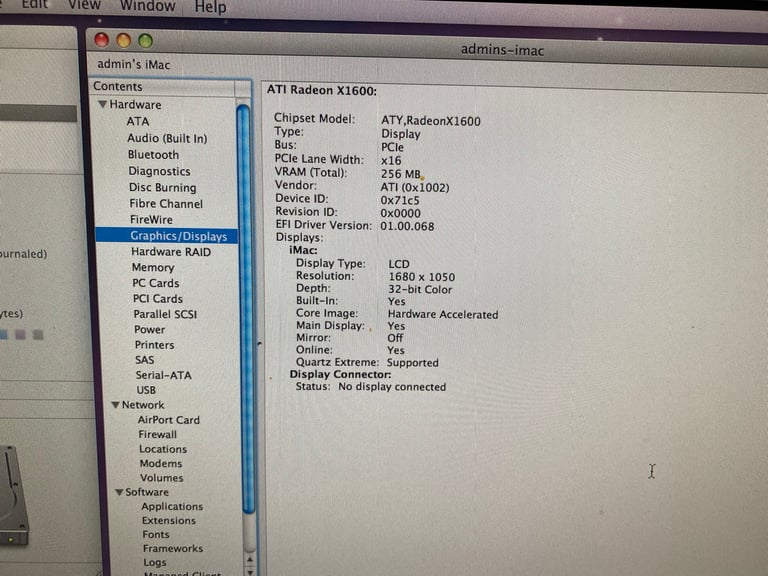Select Volumes under Network
The width and height of the screenshot is (768, 576).
click(x=162, y=478)
